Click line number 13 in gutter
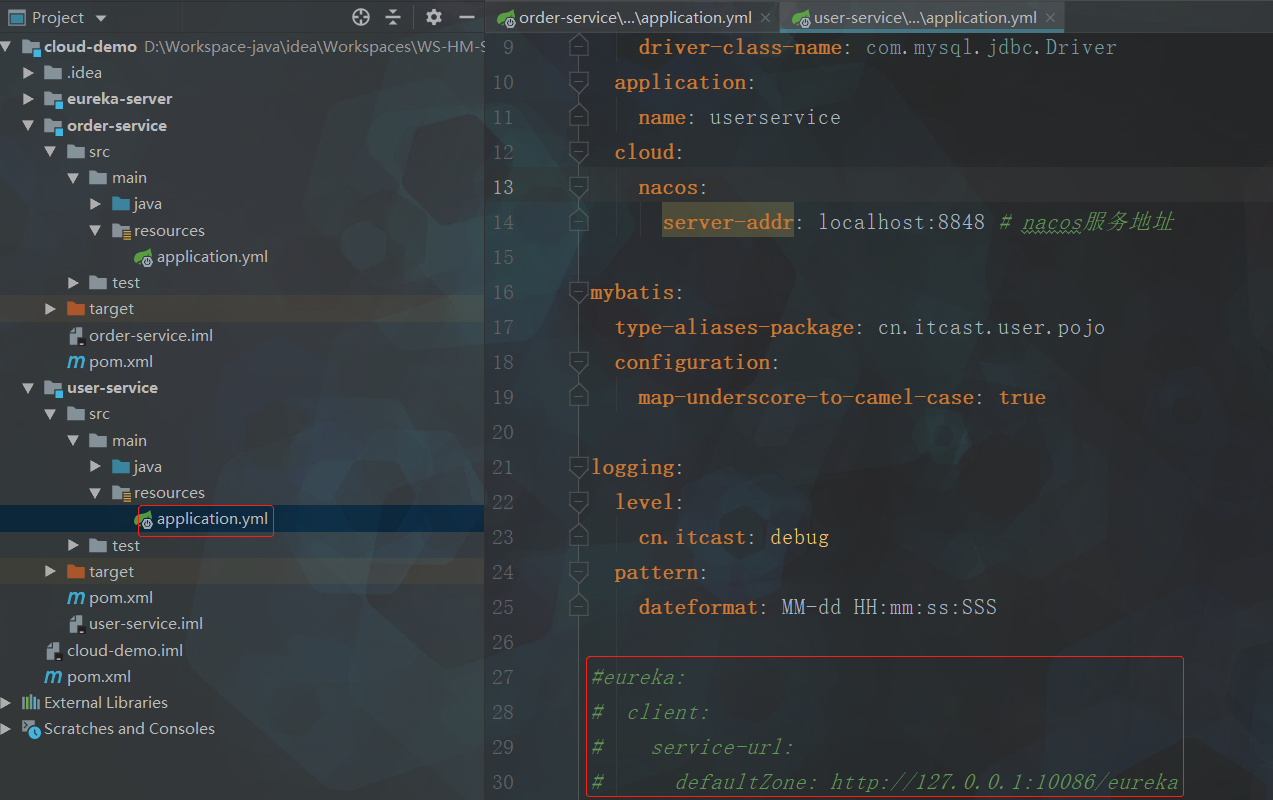Screen dimensions: 1273x800 (503, 187)
